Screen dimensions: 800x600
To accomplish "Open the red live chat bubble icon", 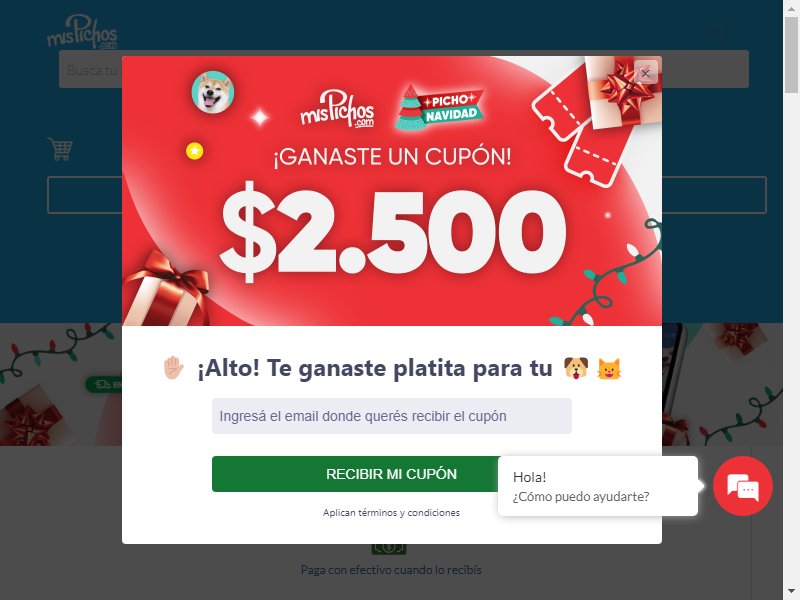I will click(742, 486).
